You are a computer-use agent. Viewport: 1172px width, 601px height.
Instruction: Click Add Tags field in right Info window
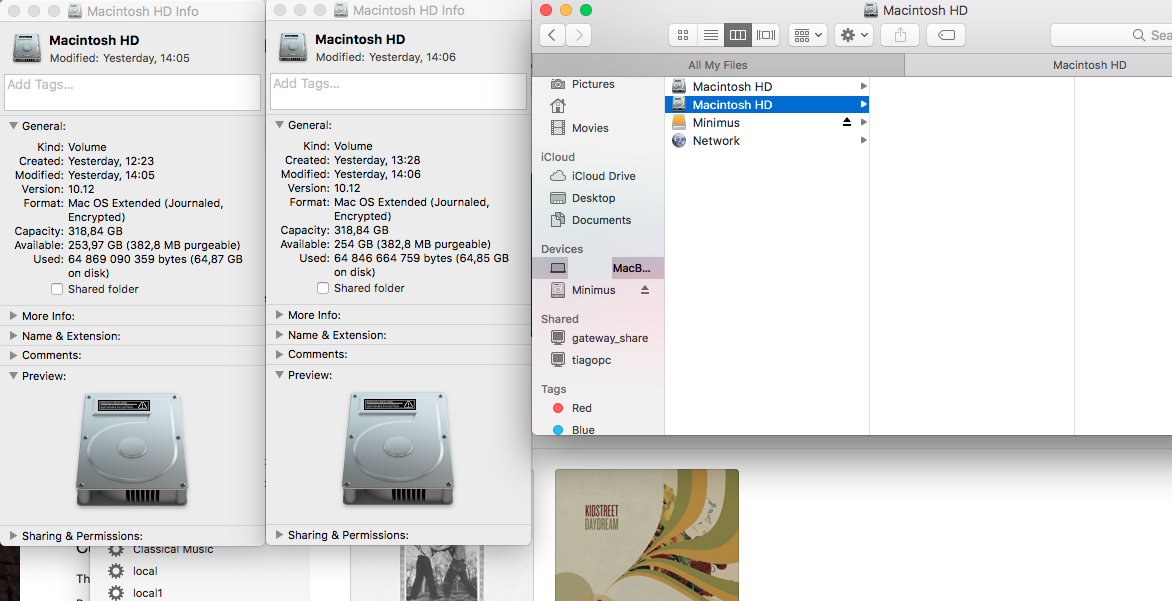[x=398, y=91]
